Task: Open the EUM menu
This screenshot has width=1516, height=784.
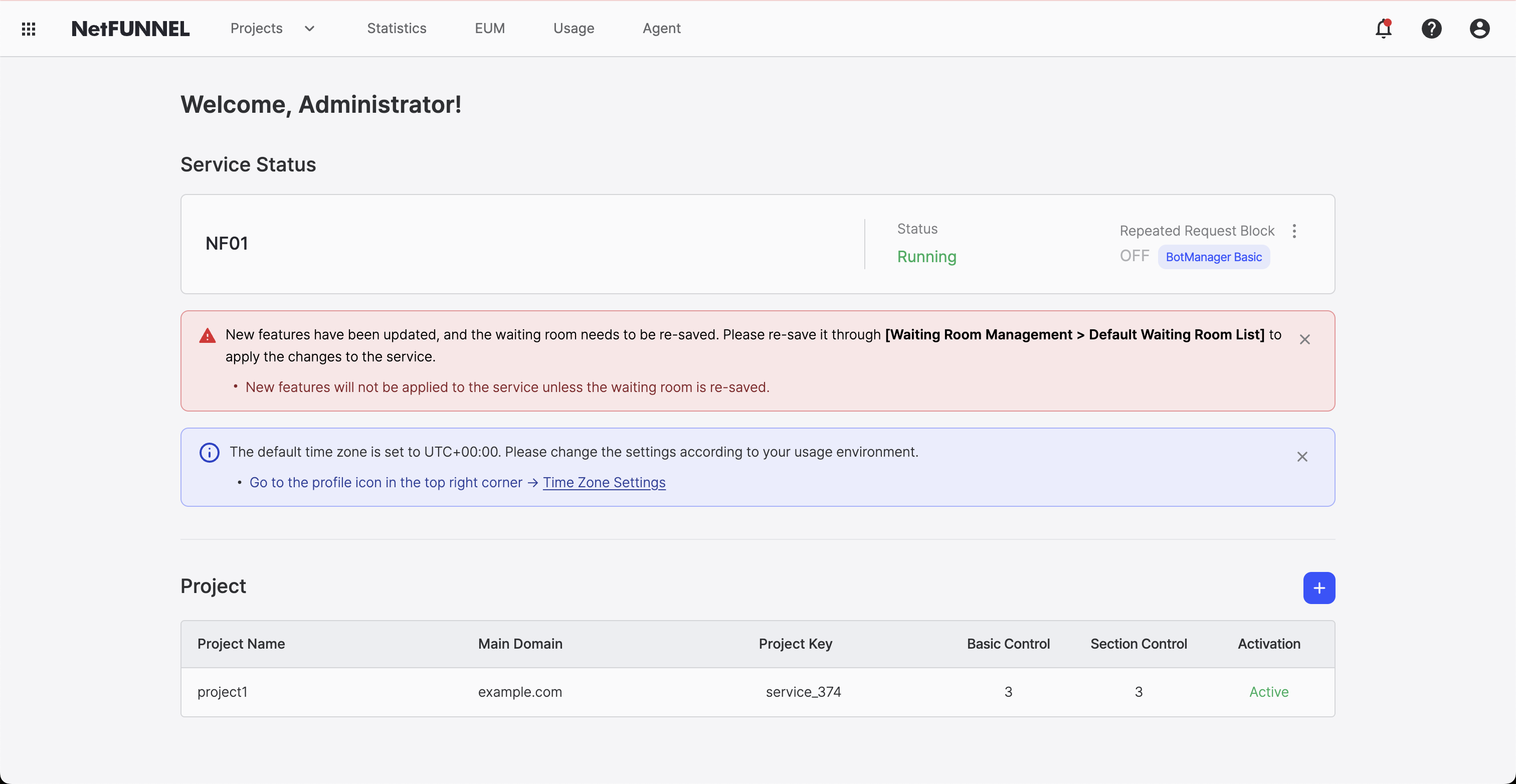Action: (490, 28)
